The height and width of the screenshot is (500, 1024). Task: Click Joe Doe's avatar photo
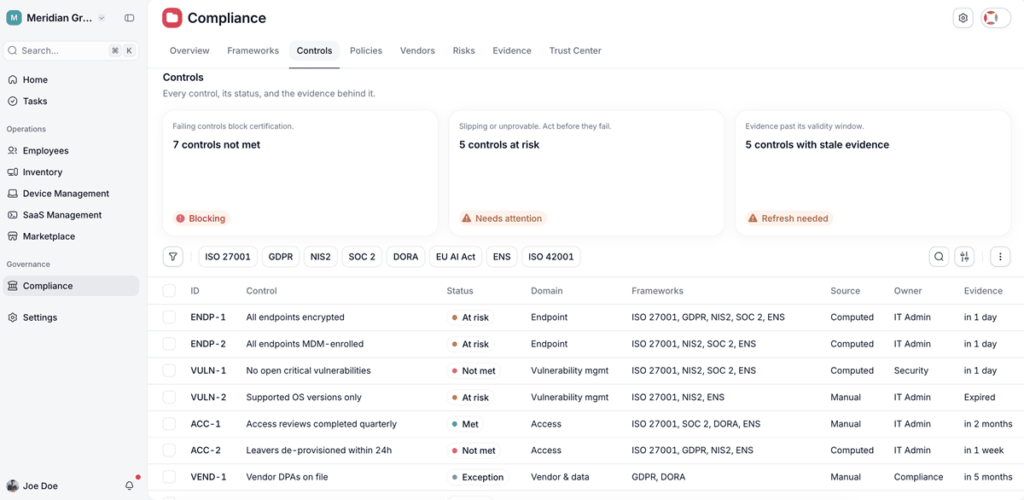tap(12, 486)
